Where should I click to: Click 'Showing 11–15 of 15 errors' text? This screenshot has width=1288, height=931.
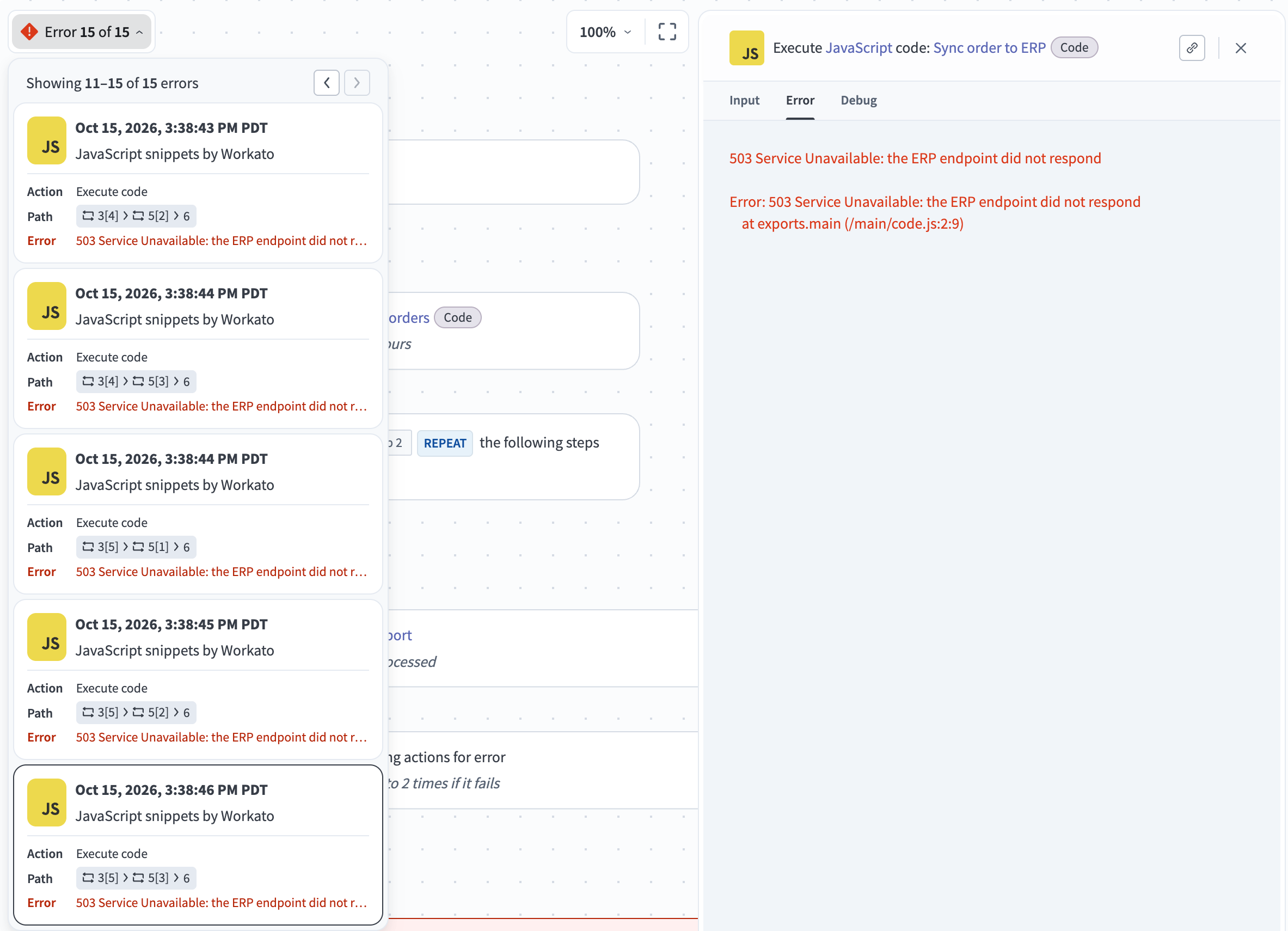[113, 83]
